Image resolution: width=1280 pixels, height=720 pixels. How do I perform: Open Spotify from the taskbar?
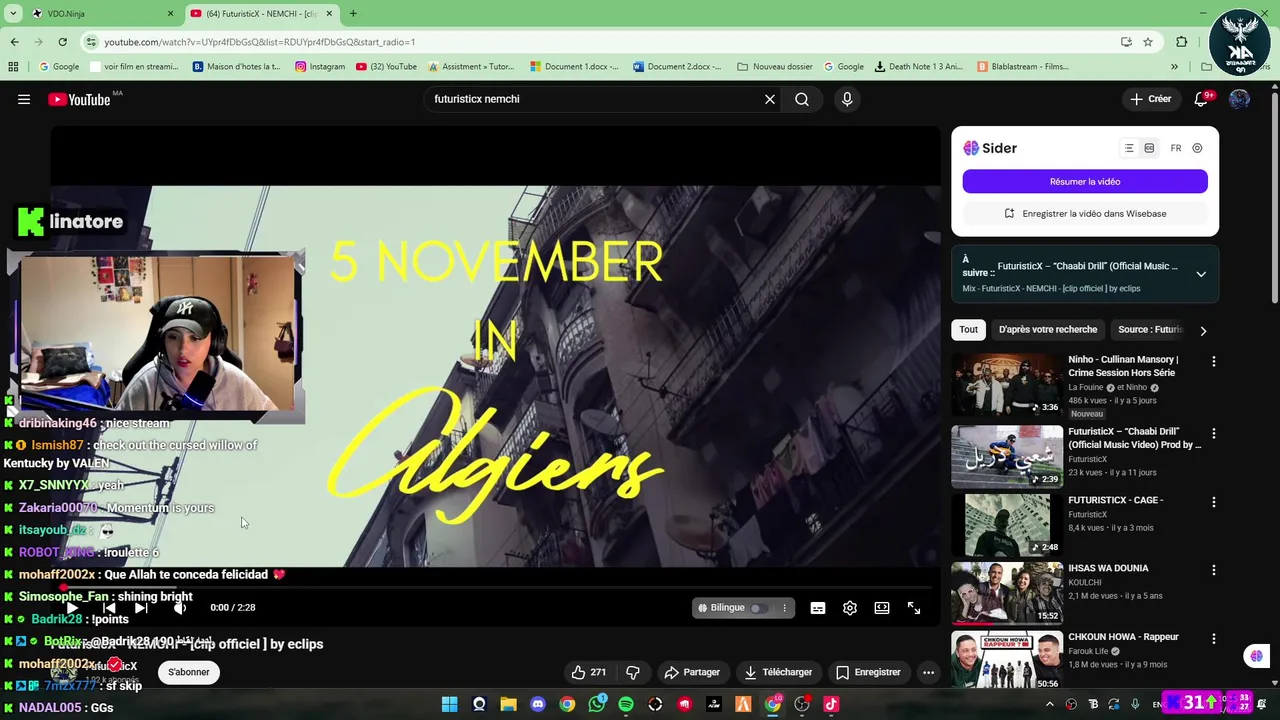coord(626,704)
